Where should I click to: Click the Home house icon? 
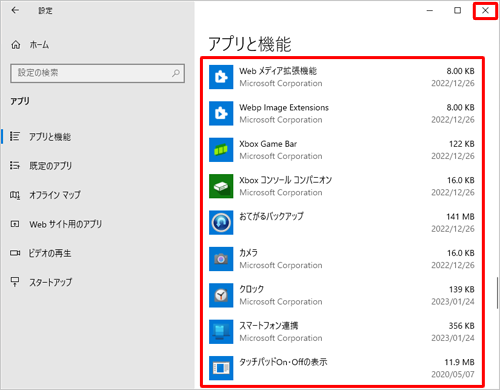click(16, 45)
